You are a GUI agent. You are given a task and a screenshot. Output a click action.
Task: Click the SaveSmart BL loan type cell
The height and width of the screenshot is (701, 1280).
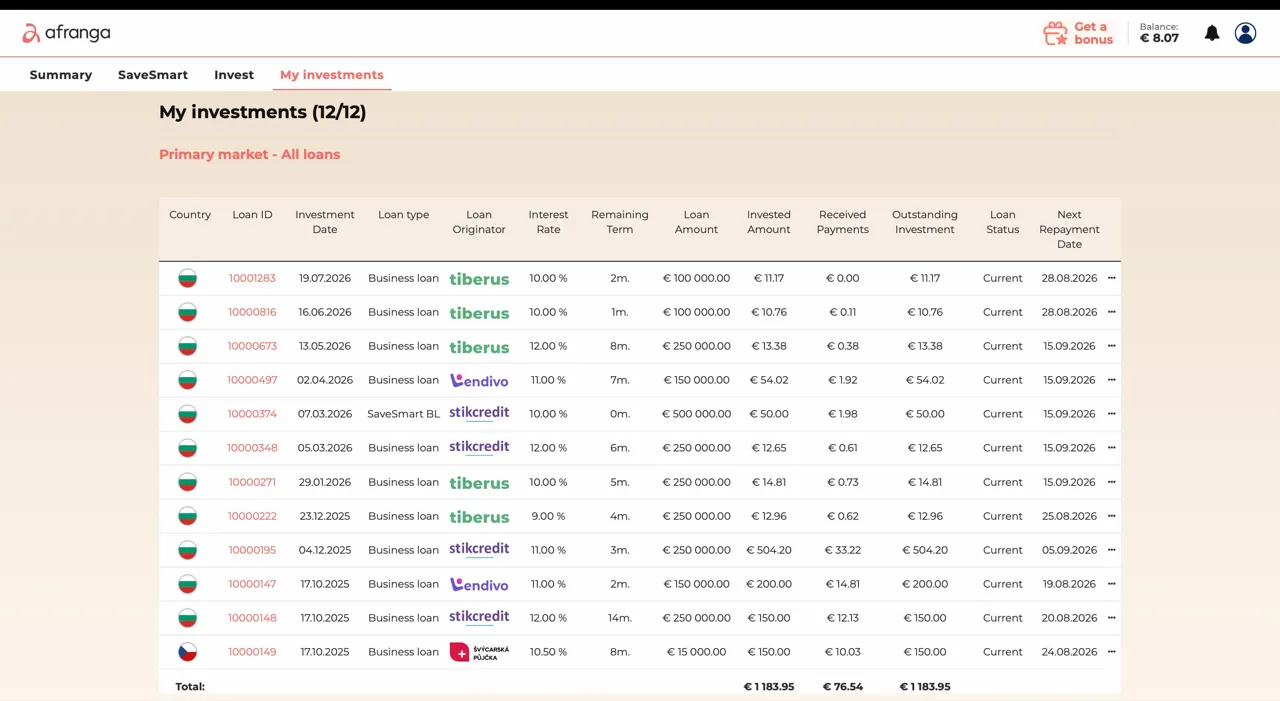pos(403,414)
